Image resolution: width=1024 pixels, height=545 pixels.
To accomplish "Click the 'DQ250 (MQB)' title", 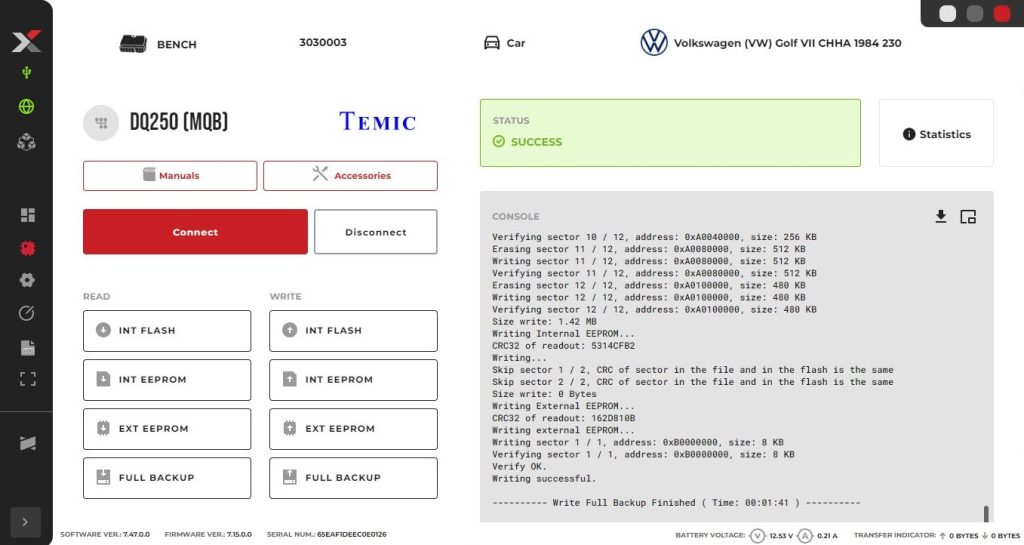I will click(x=179, y=121).
